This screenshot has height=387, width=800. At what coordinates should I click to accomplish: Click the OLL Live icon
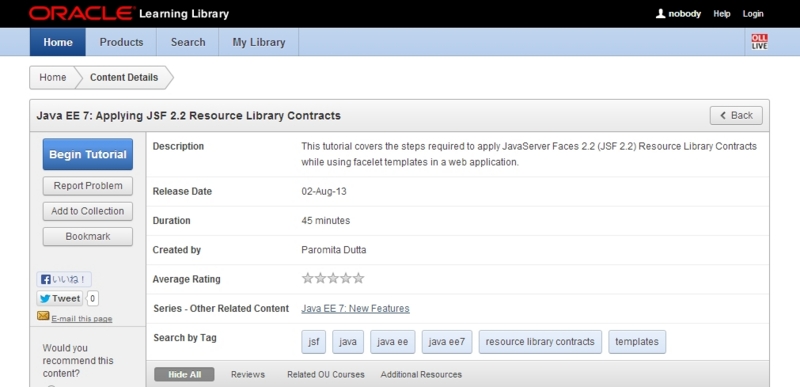point(759,42)
